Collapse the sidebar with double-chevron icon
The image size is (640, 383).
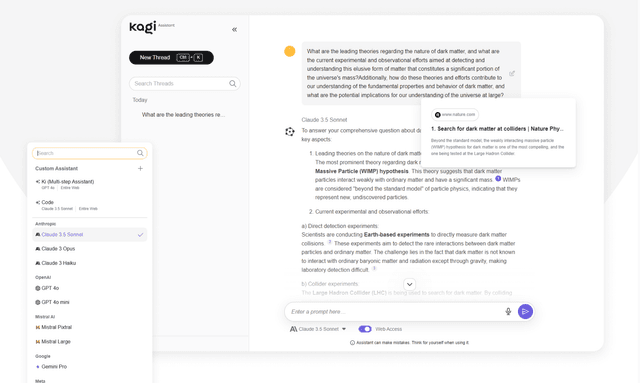click(234, 29)
